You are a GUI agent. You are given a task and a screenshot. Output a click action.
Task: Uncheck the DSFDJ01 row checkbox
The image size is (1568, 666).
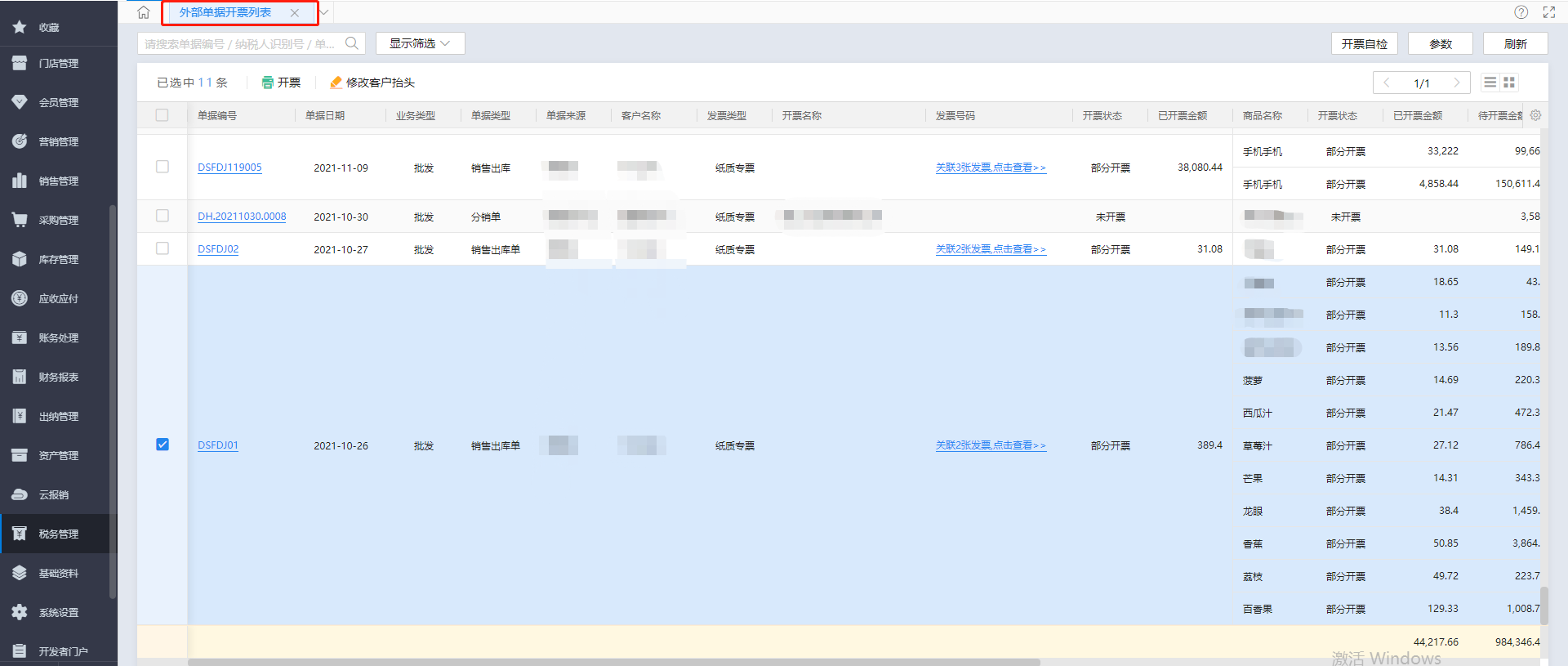tap(163, 445)
